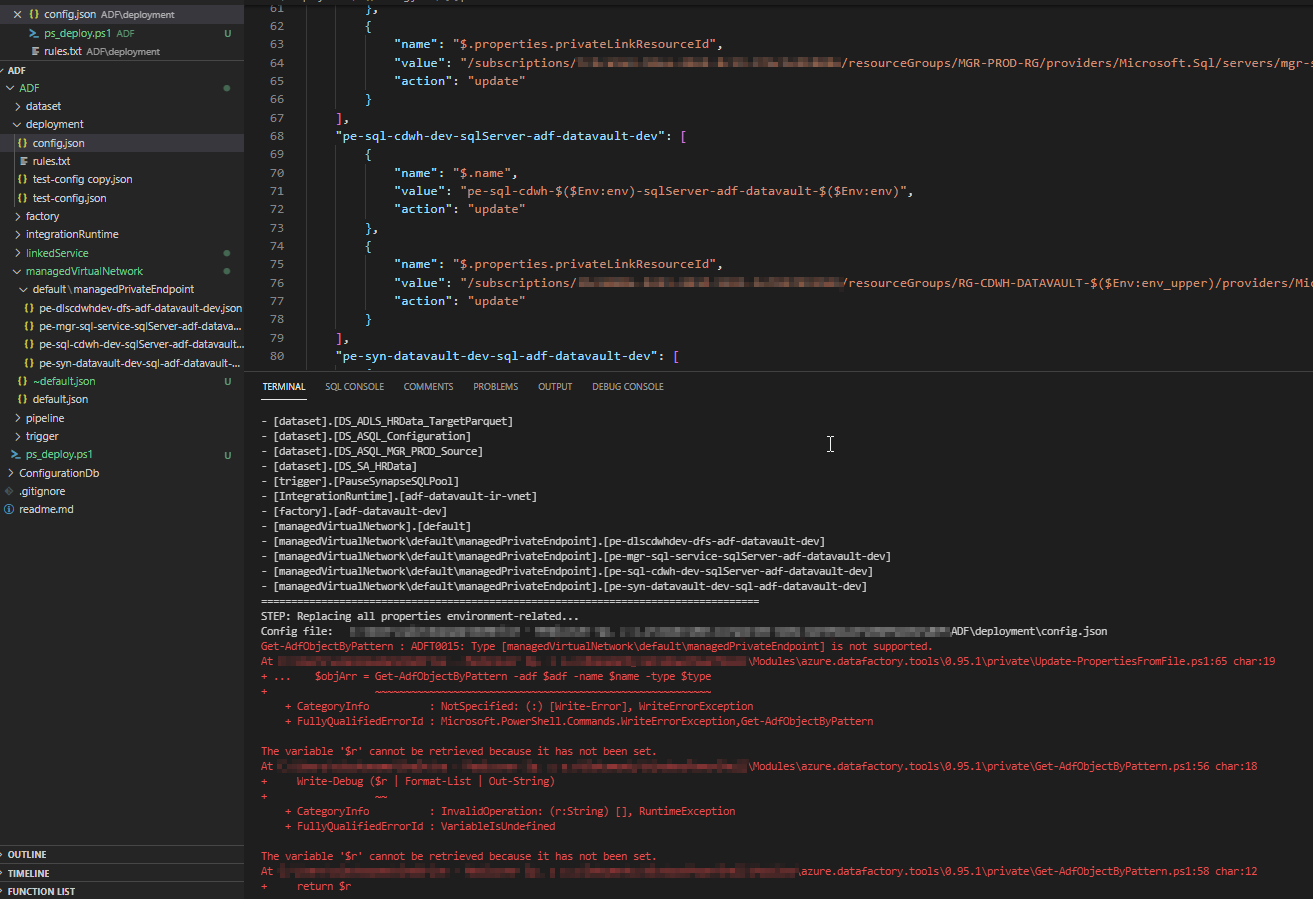Select the SQL CONSOLE tab

[354, 386]
